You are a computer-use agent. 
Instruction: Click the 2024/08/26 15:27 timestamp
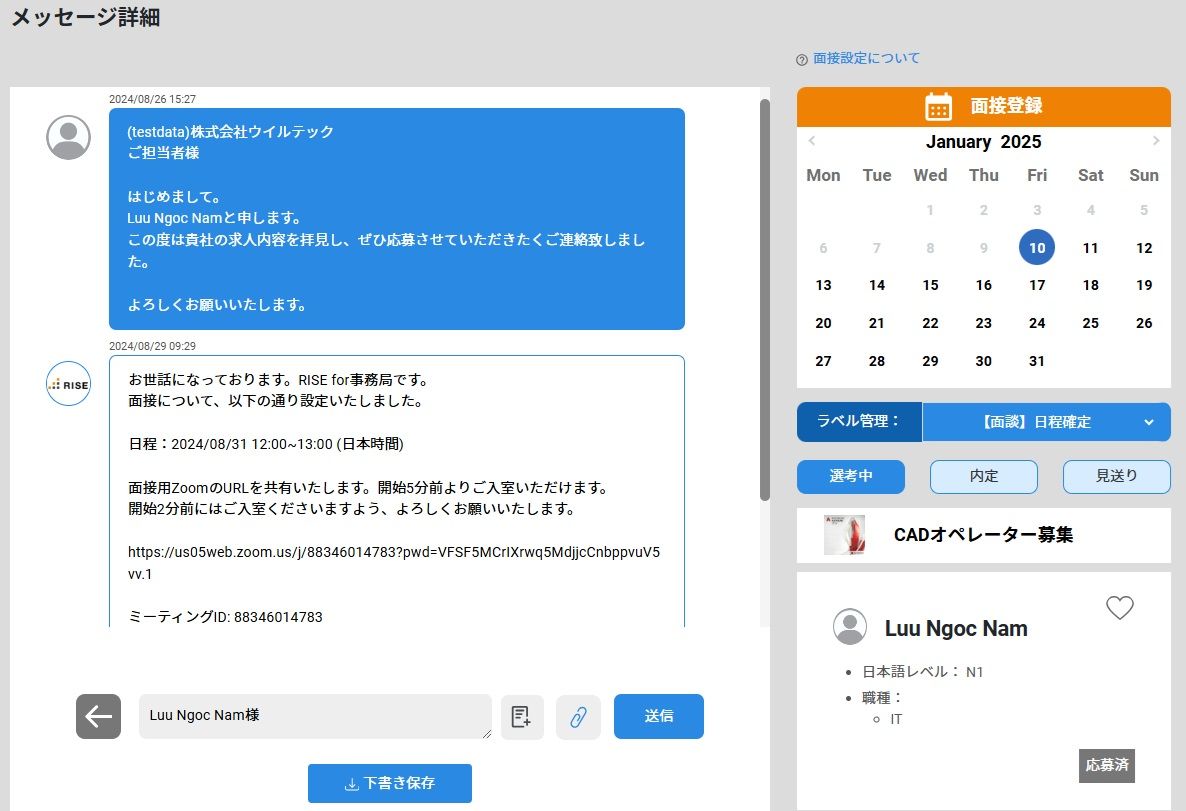pyautogui.click(x=152, y=99)
